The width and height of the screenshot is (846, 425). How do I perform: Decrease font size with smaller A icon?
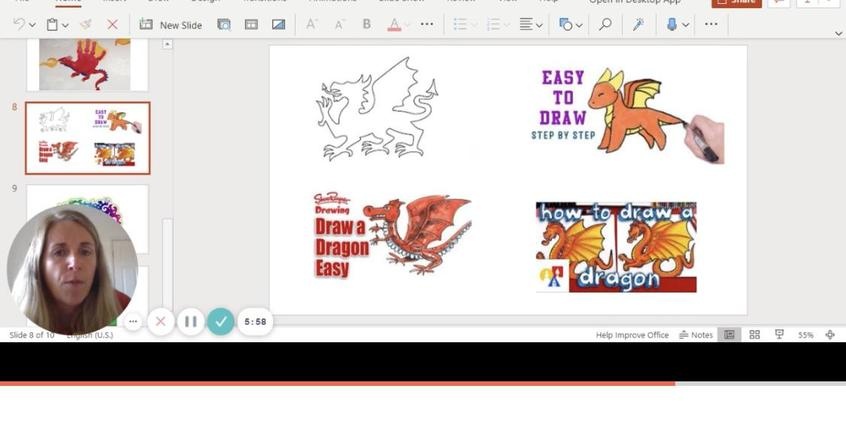point(339,24)
